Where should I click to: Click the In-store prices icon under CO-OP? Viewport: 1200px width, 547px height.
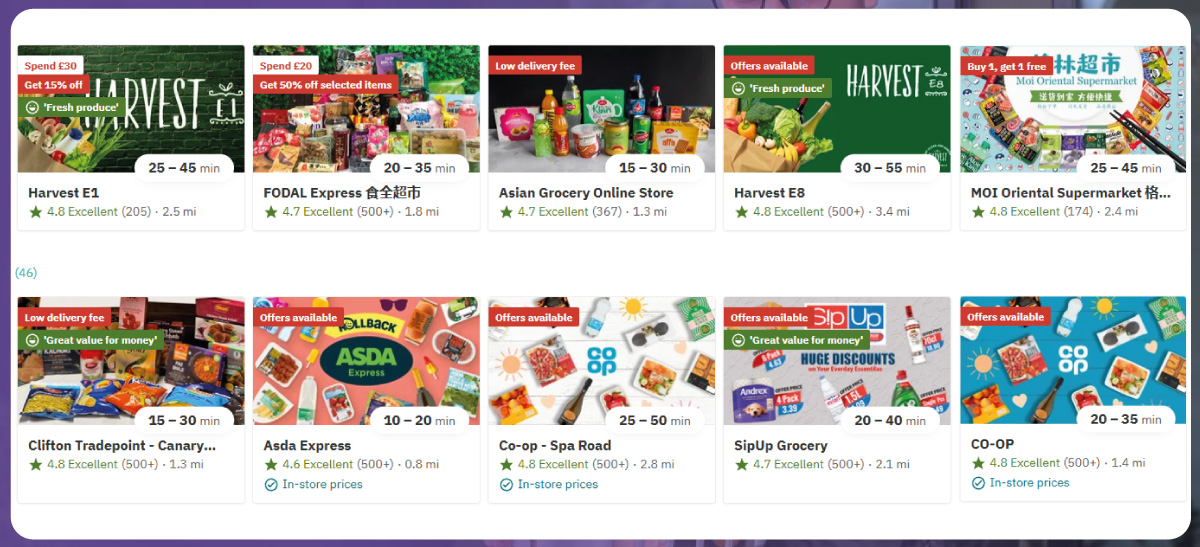pyautogui.click(x=978, y=483)
